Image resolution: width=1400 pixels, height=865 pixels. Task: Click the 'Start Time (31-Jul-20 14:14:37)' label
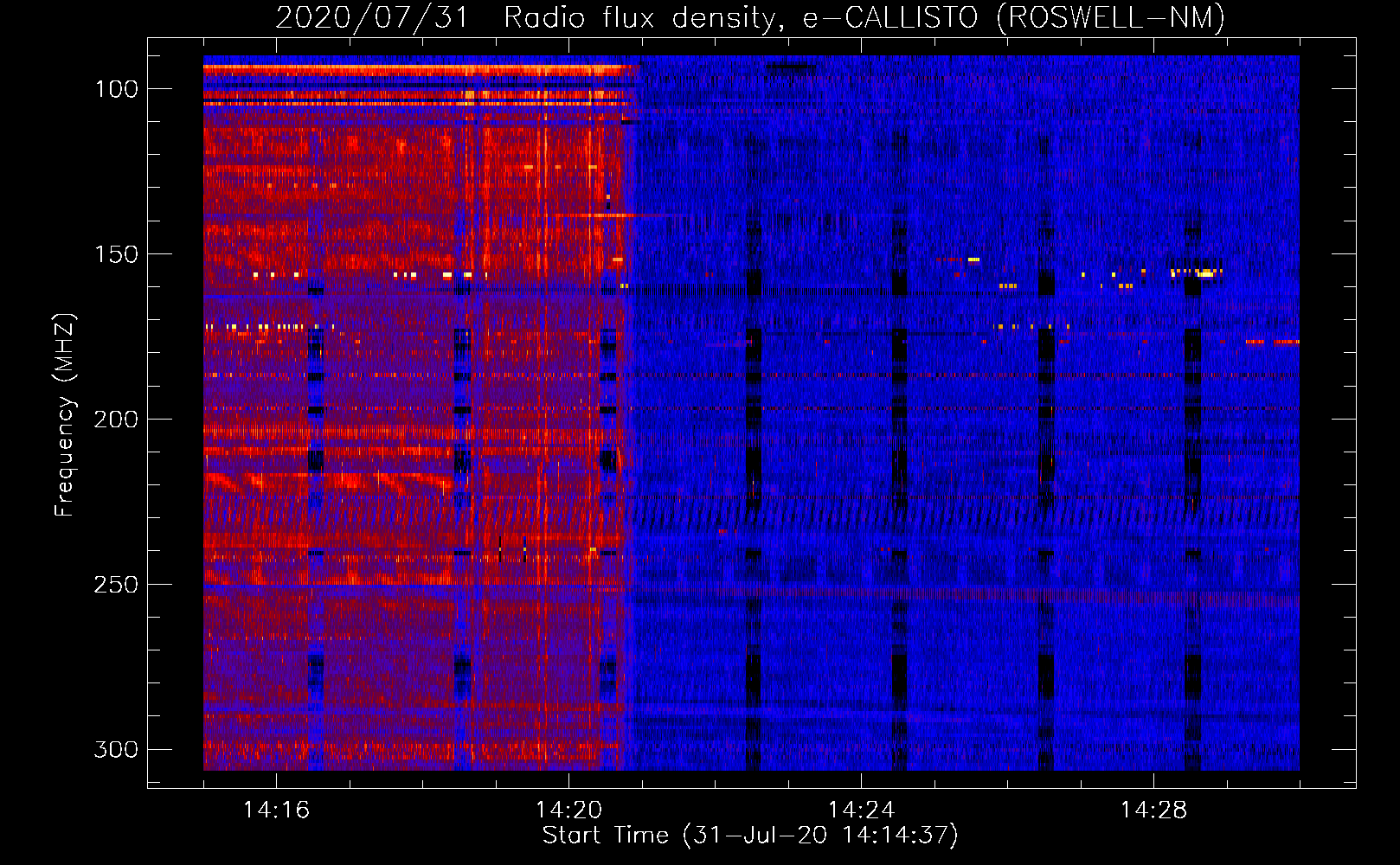coord(750,836)
